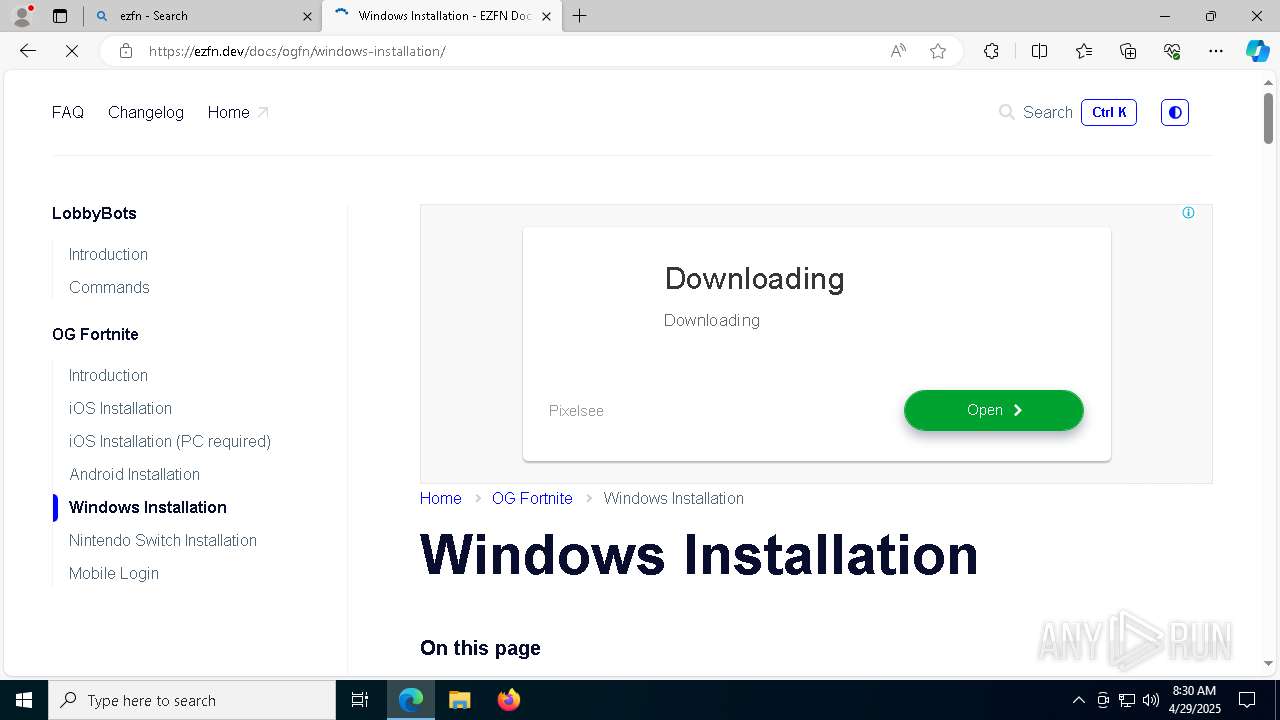This screenshot has height=720, width=1280.
Task: Open Browser essentials heart icon
Action: coord(1172,51)
